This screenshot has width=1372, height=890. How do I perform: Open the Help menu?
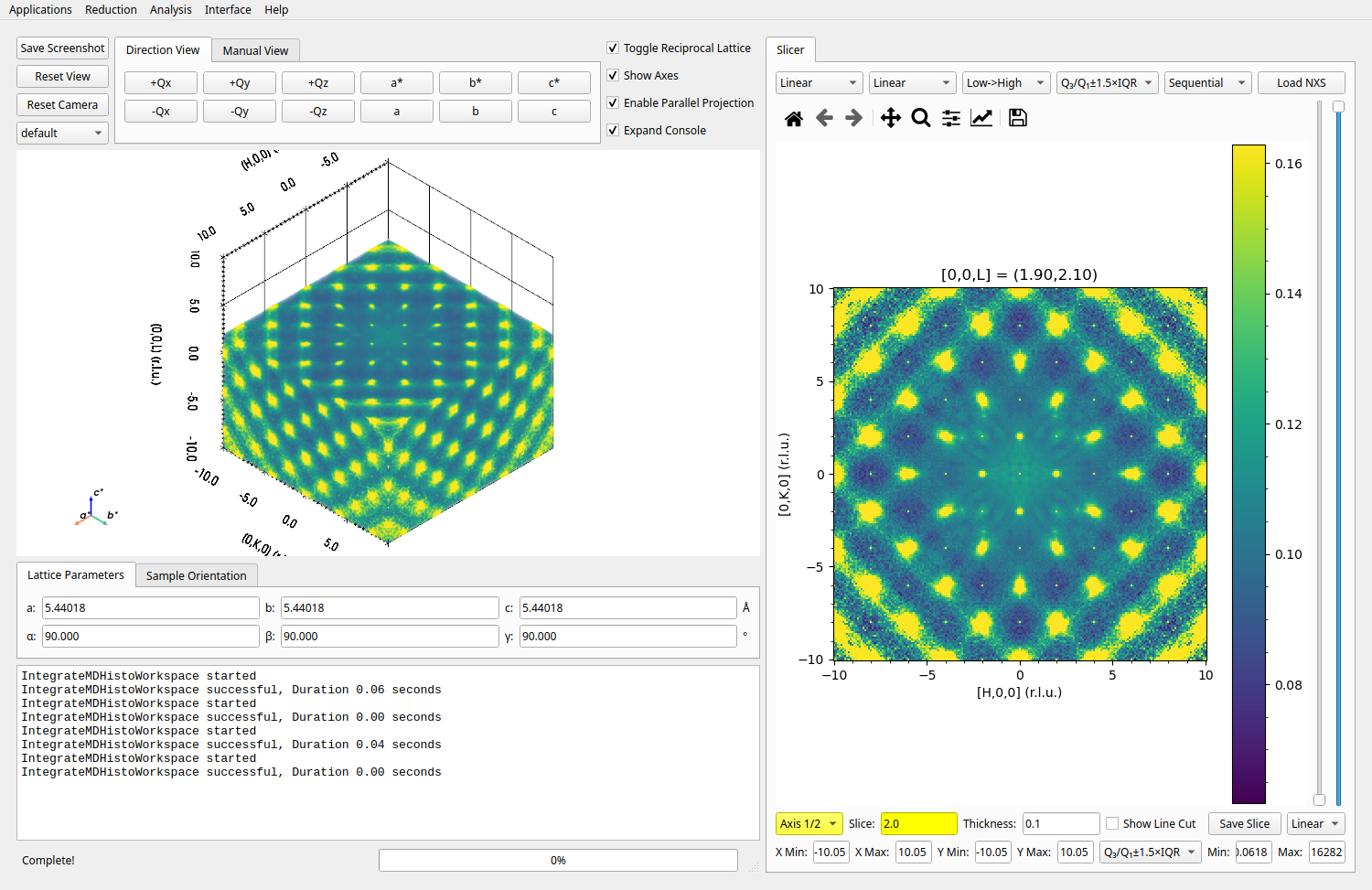[276, 9]
